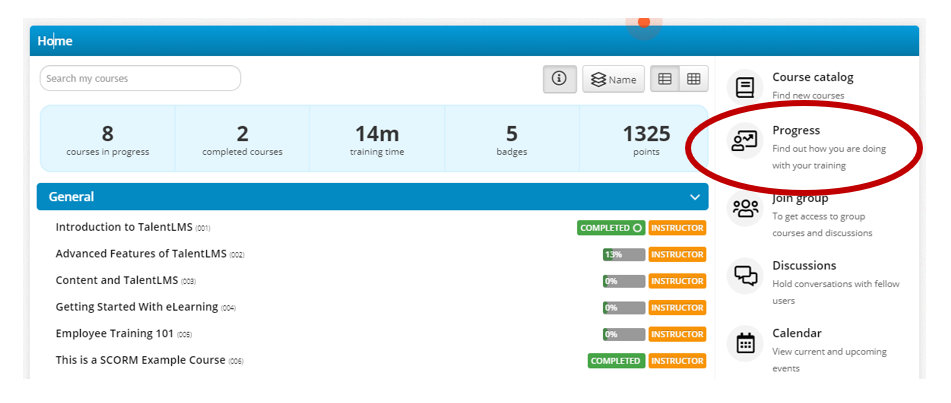
Task: Click Getting Started With eLearning 0% progress bar
Action: click(624, 308)
